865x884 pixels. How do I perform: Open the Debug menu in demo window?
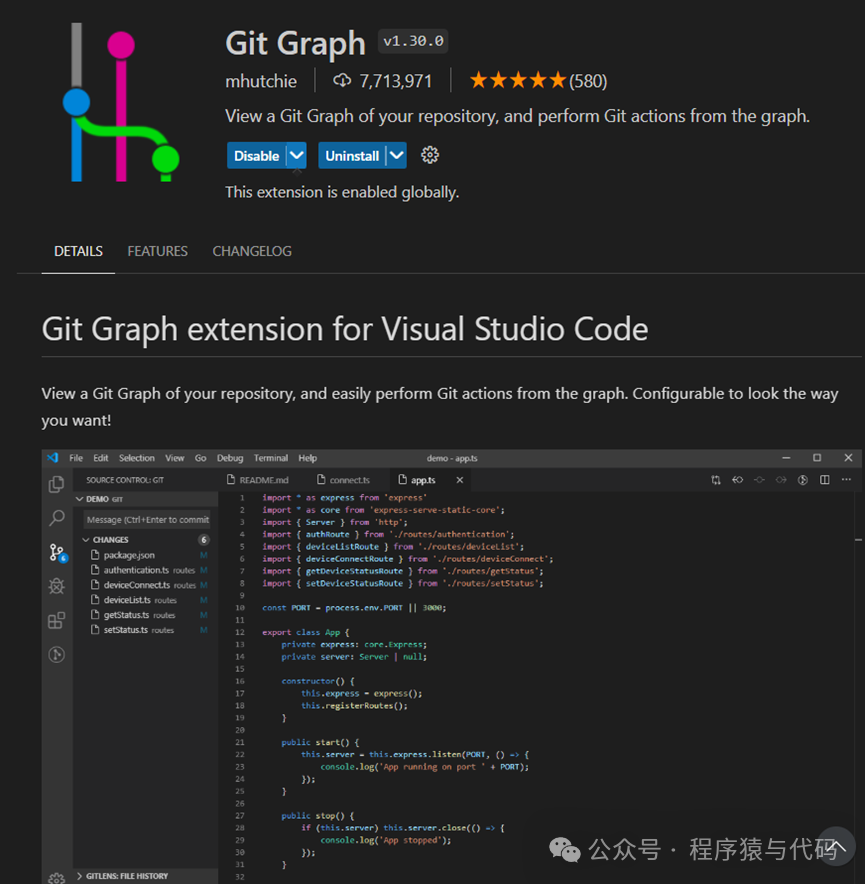coord(230,458)
